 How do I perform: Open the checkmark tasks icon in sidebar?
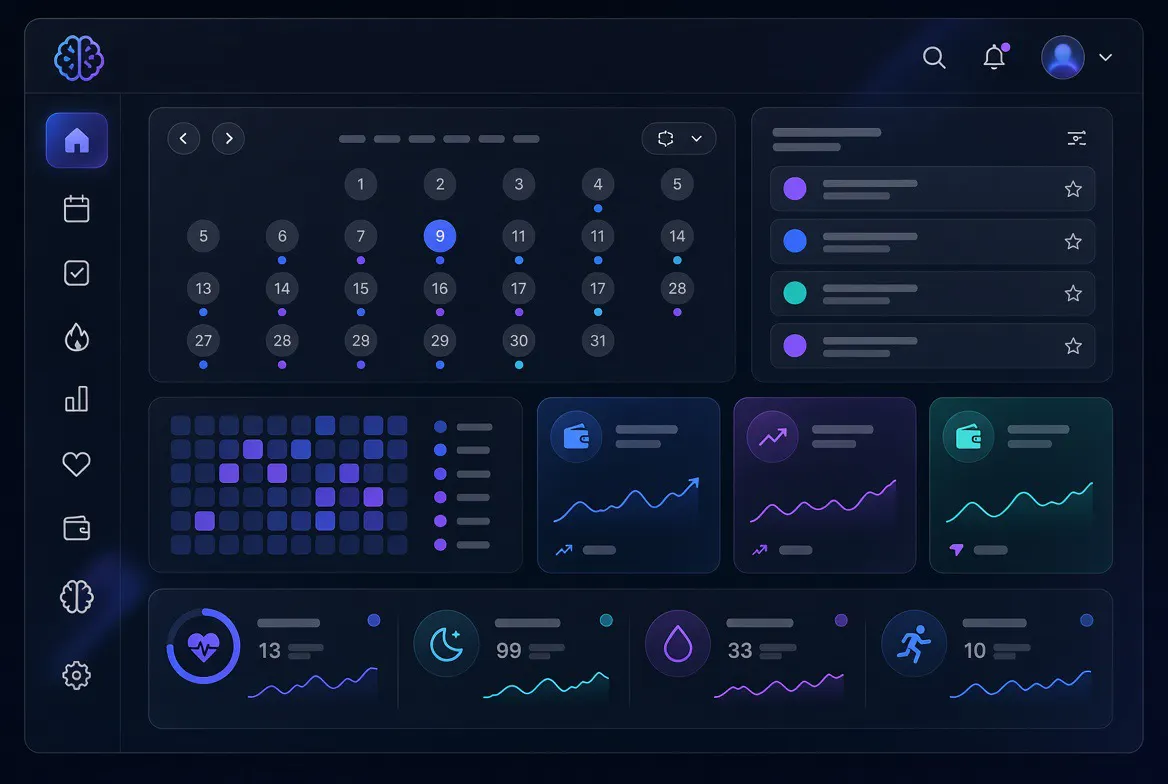click(77, 273)
